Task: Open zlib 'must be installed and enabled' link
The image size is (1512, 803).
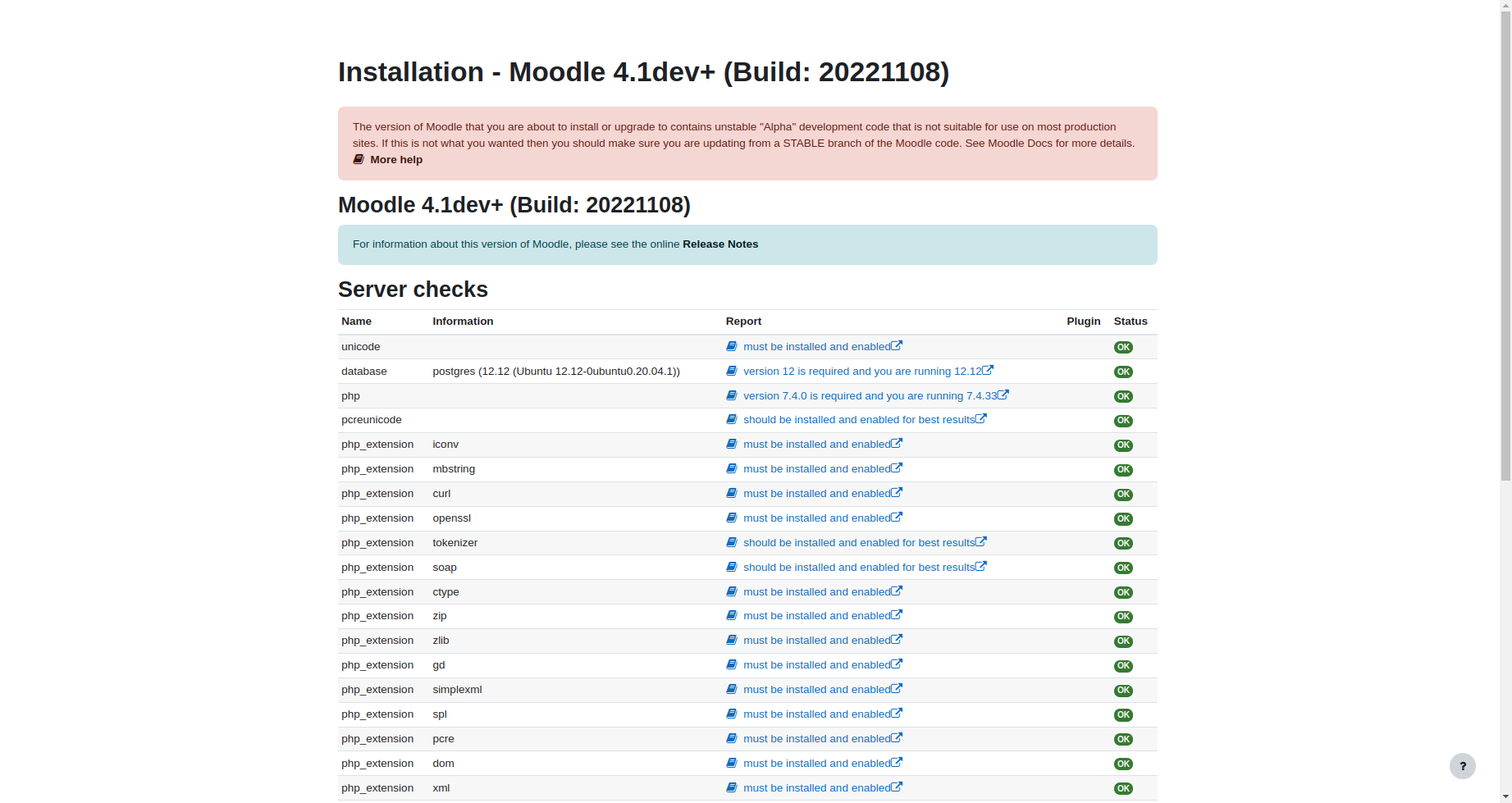Action: 816,641
